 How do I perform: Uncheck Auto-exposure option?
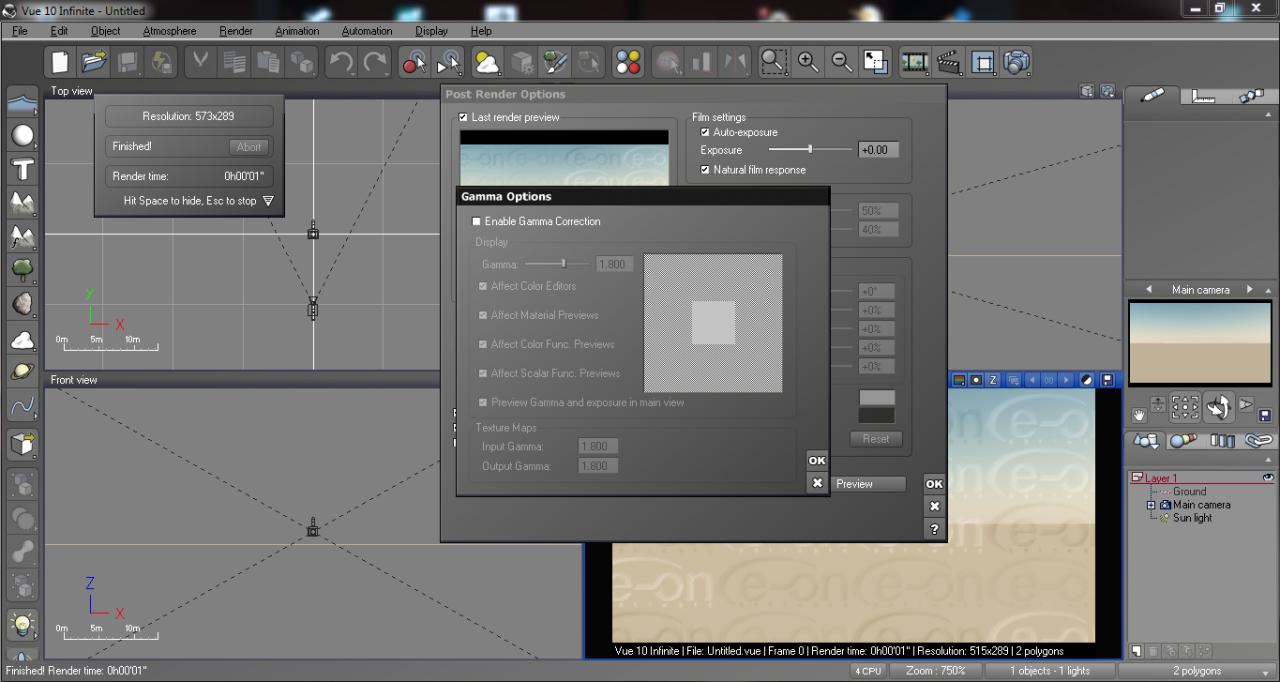coord(705,132)
